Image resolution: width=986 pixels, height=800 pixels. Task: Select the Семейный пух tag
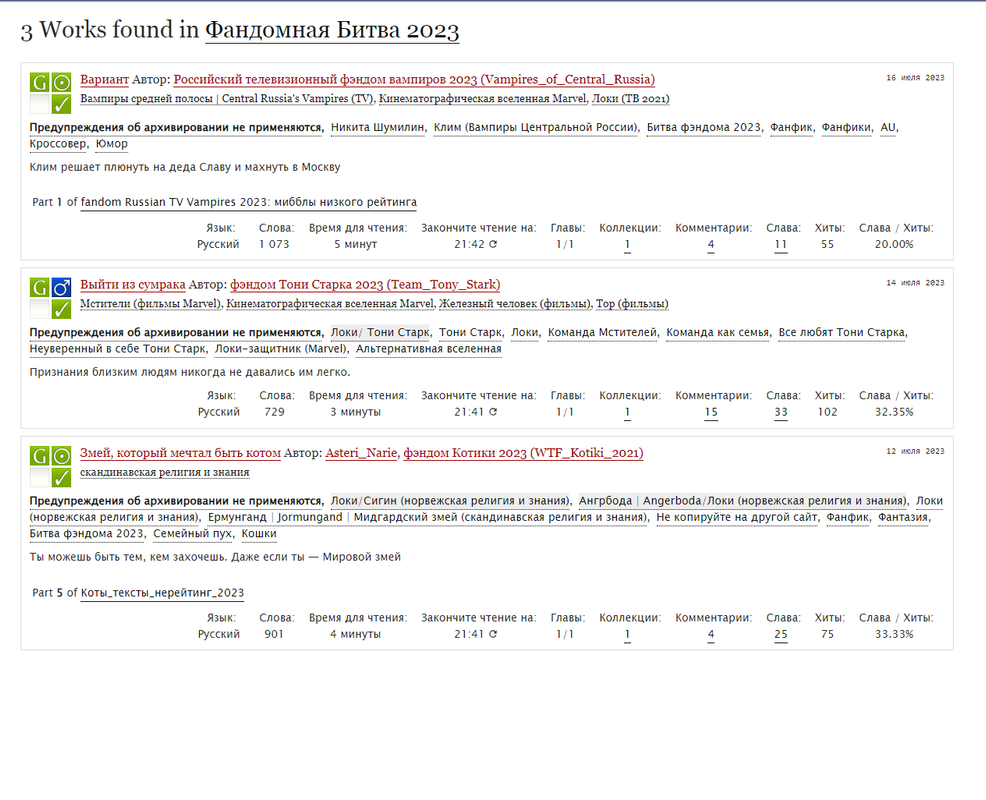pos(193,533)
